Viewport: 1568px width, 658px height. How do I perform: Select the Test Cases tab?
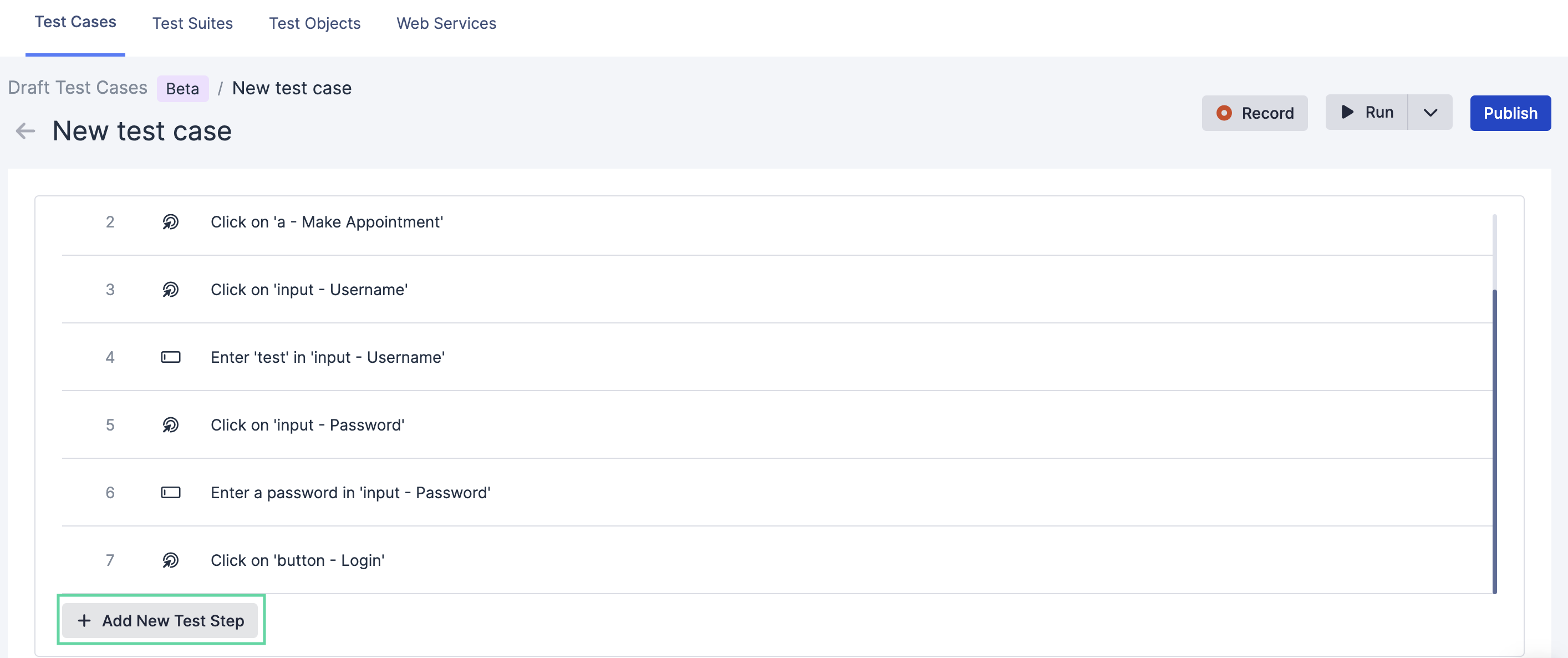coord(76,22)
